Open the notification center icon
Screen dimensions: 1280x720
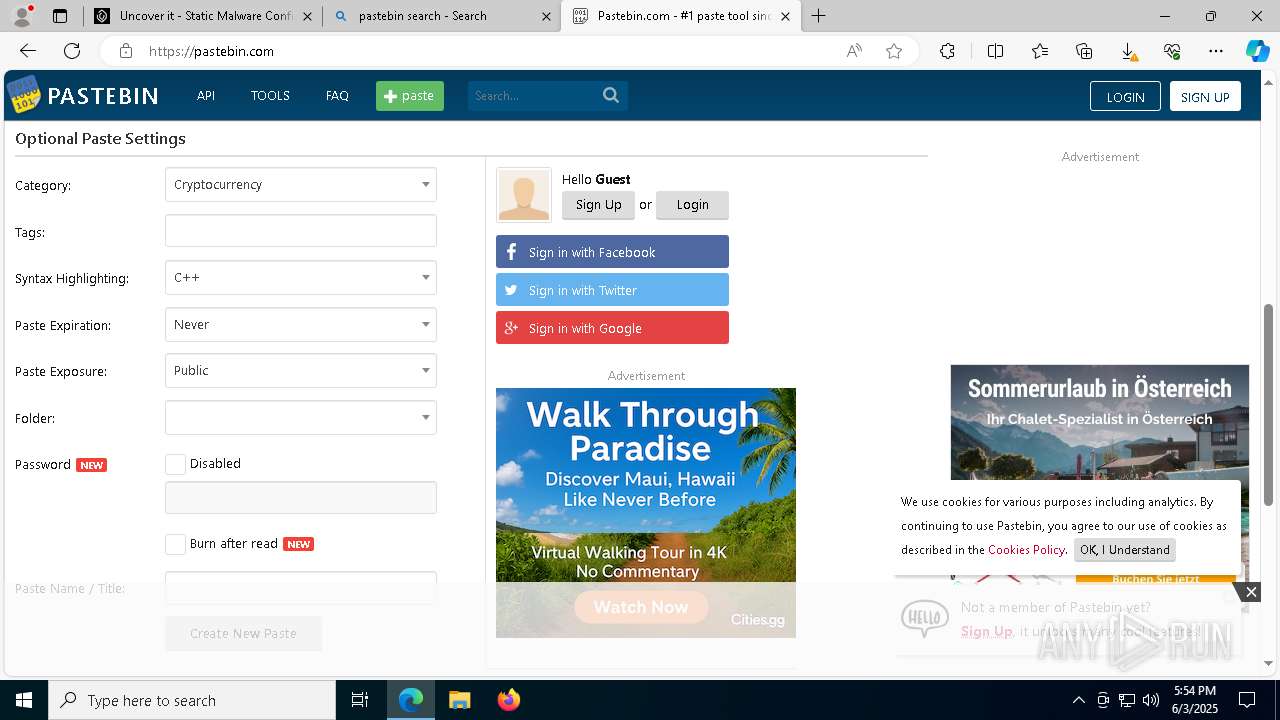[1247, 700]
